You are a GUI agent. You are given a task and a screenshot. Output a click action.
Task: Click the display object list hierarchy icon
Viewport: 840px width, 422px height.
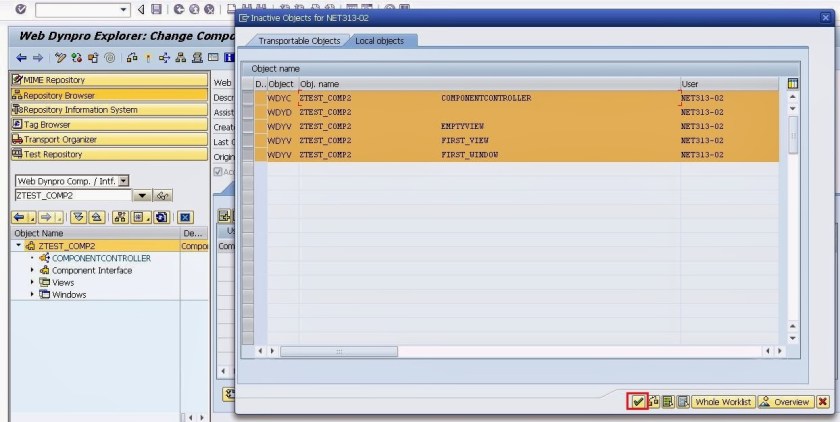point(181,57)
